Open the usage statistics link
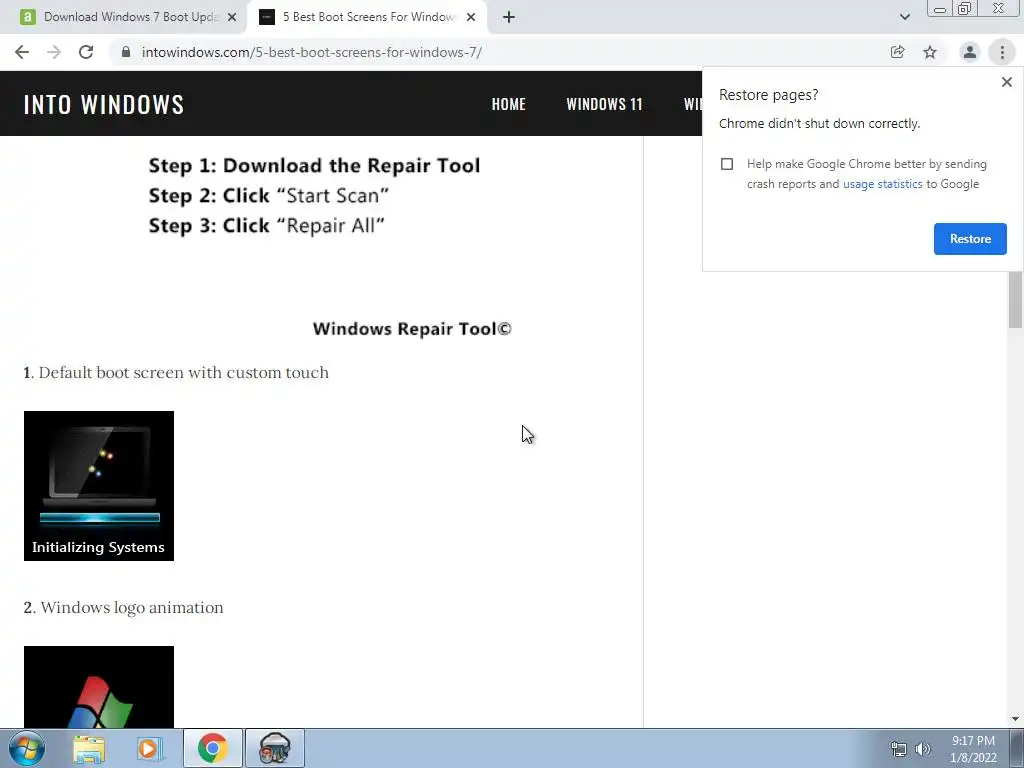The width and height of the screenshot is (1024, 768). pos(882,184)
